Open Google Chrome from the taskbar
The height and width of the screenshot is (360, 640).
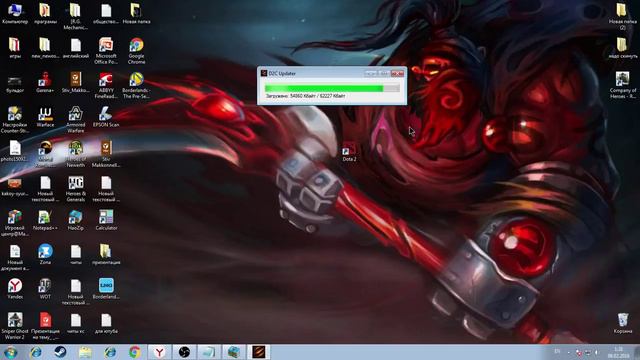click(x=135, y=352)
